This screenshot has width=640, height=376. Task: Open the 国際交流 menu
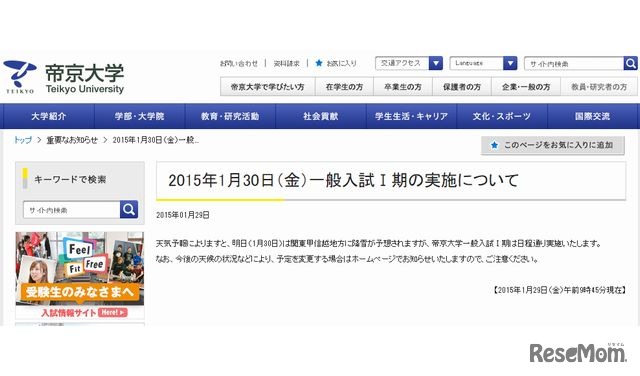(593, 116)
